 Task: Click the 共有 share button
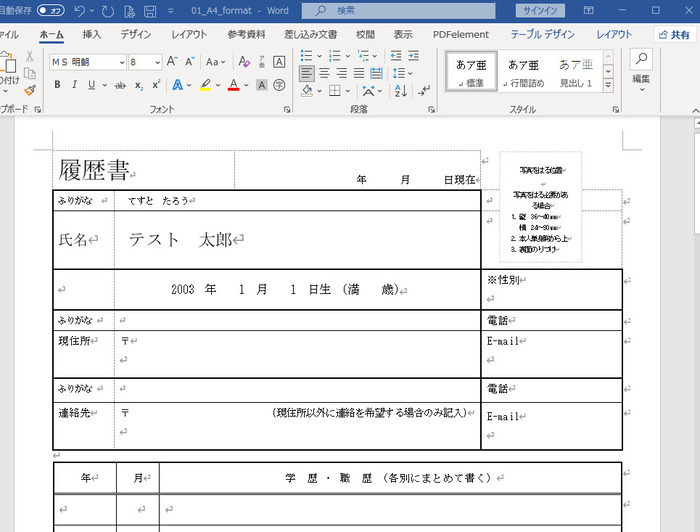coord(674,34)
